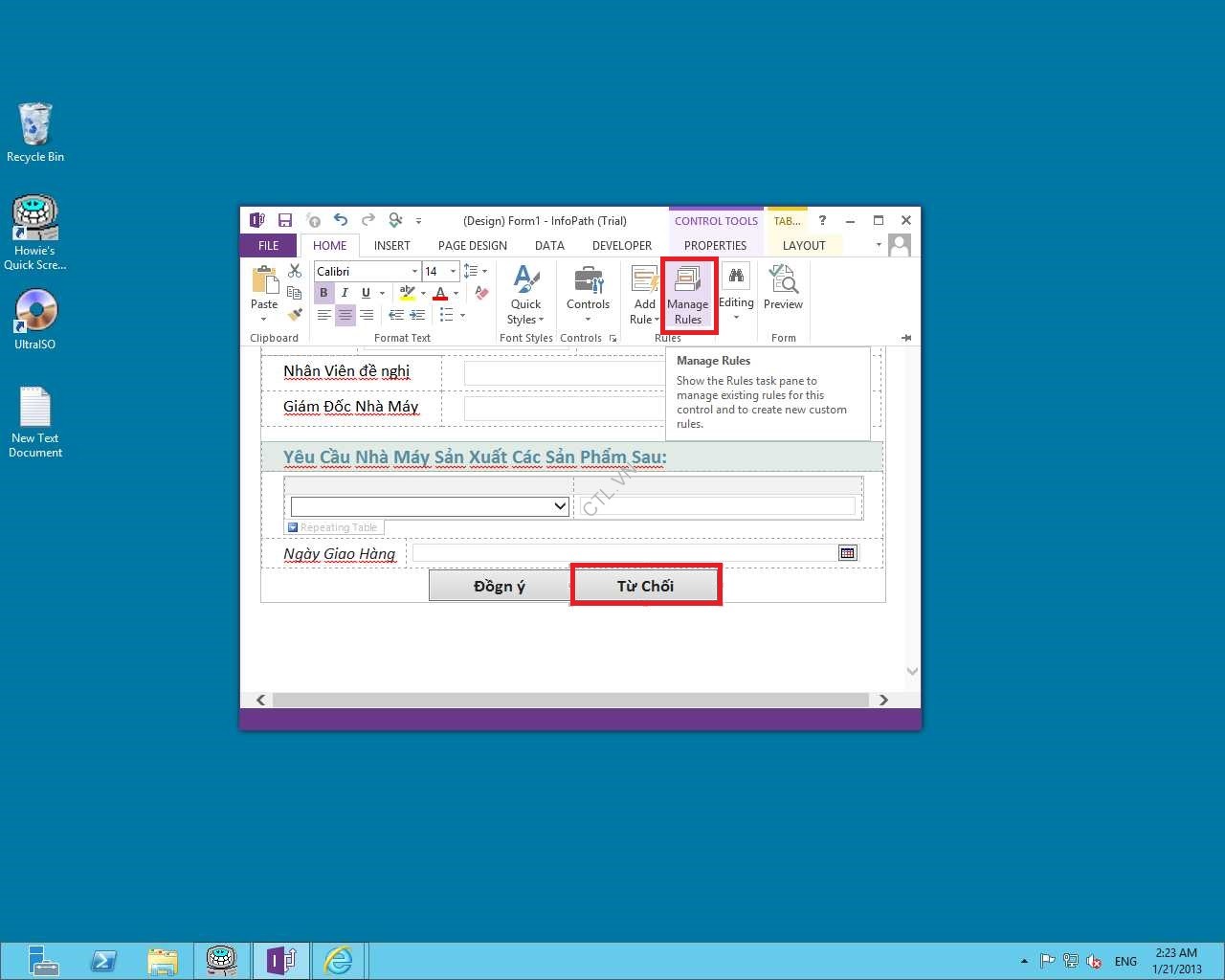Click the Clear Formatting eraser icon

482,293
